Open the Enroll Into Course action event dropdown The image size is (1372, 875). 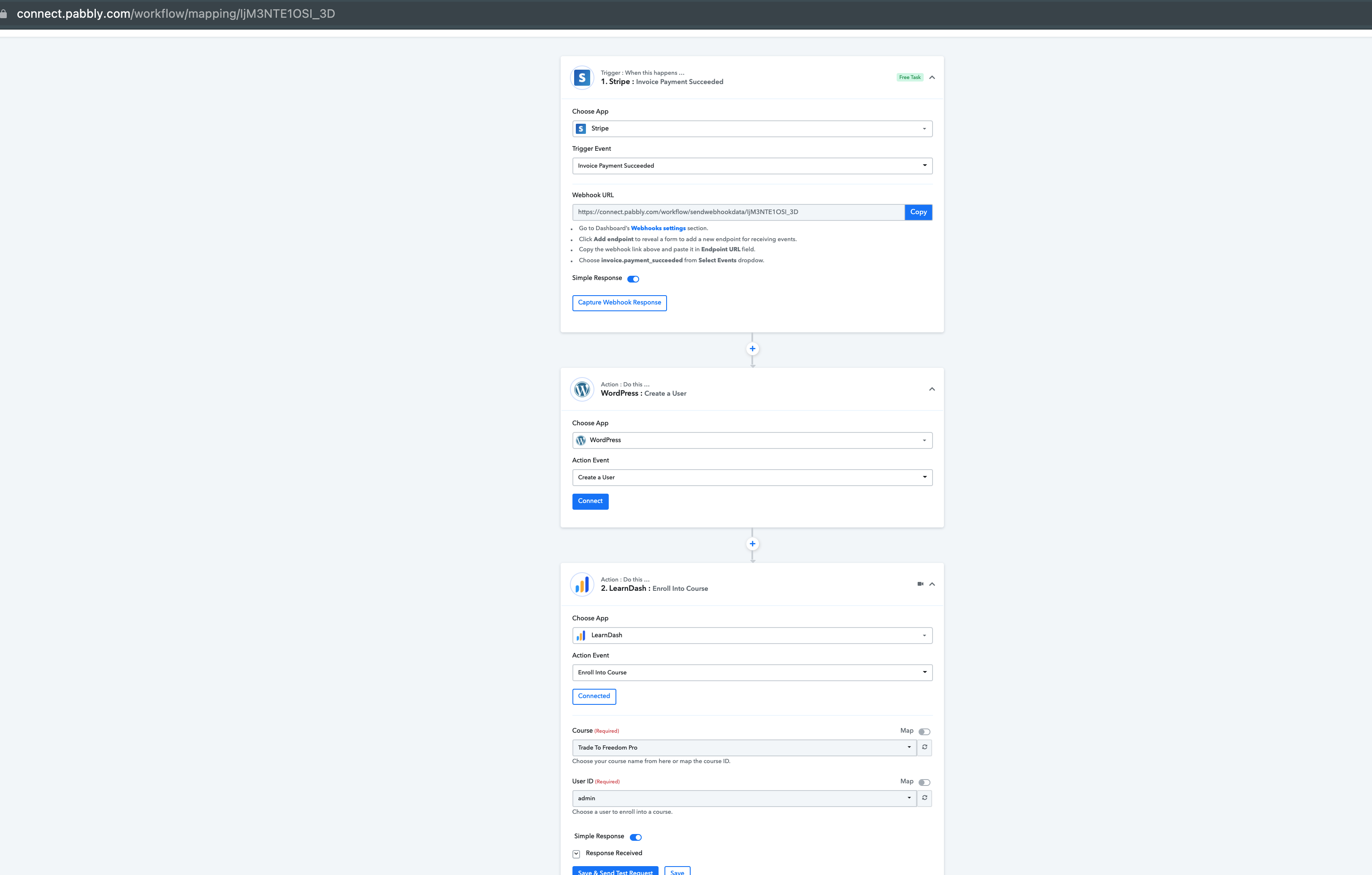coord(752,673)
